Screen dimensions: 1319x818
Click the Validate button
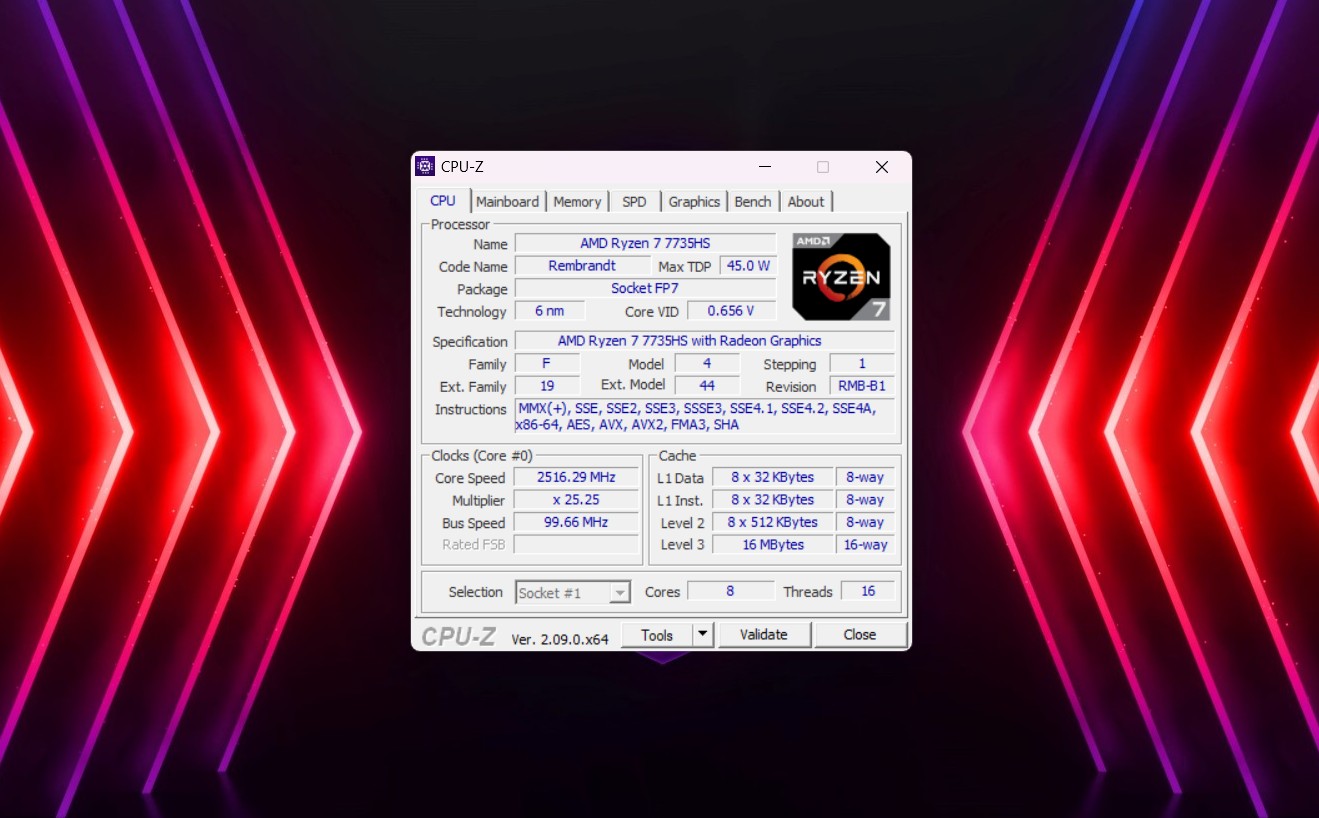pyautogui.click(x=764, y=635)
